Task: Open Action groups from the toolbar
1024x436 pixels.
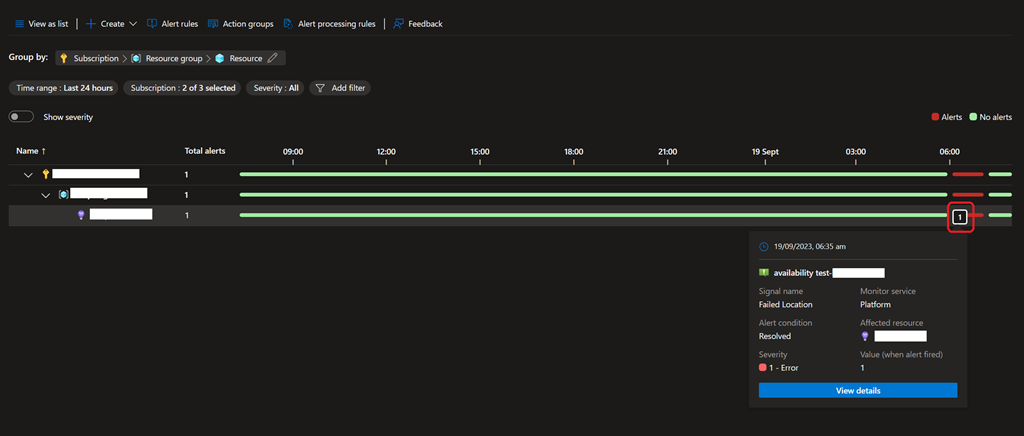Action: pyautogui.click(x=240, y=23)
